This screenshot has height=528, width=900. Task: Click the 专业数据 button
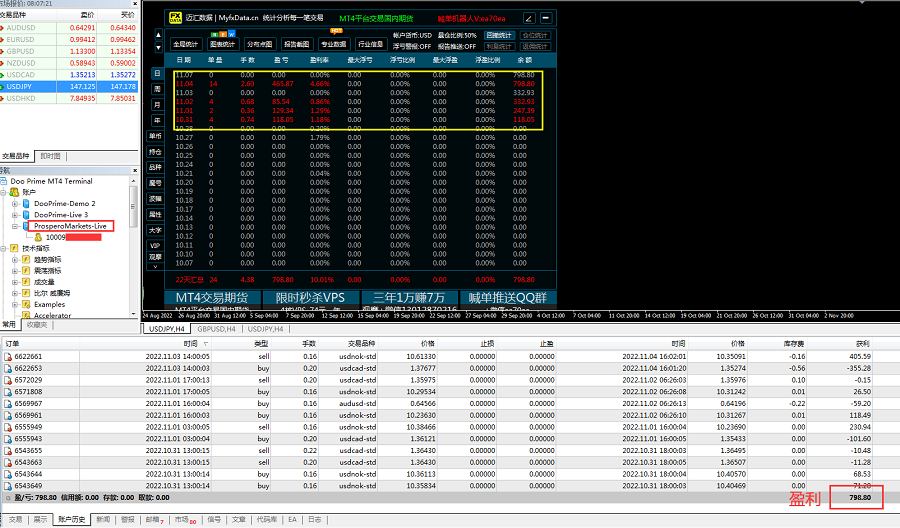334,44
